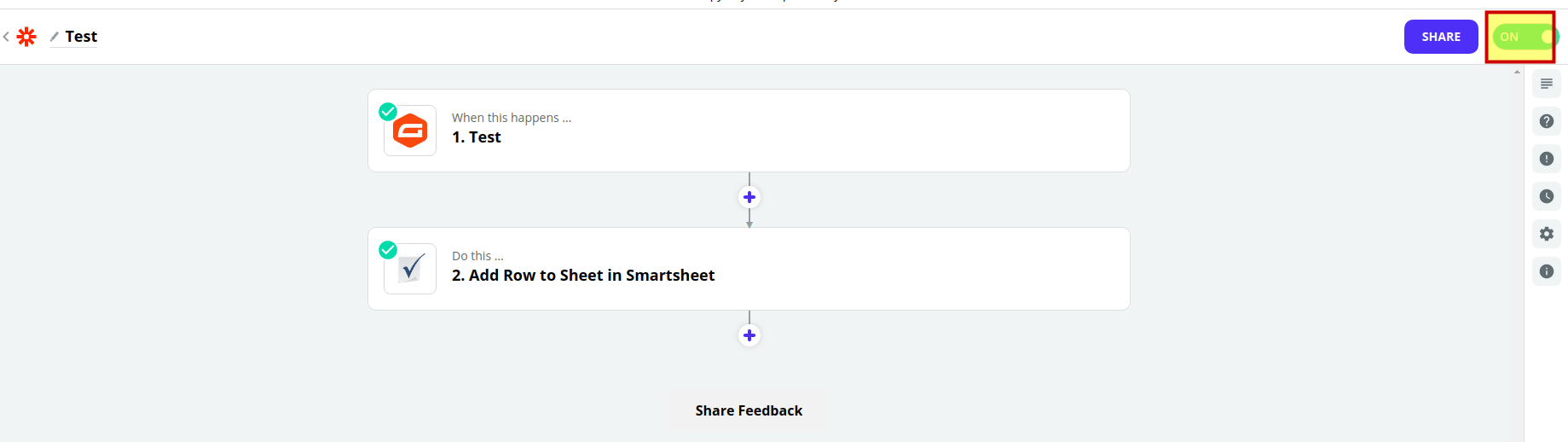Add a step between trigger and action
Image resolution: width=1568 pixels, height=442 pixels.
click(x=749, y=197)
